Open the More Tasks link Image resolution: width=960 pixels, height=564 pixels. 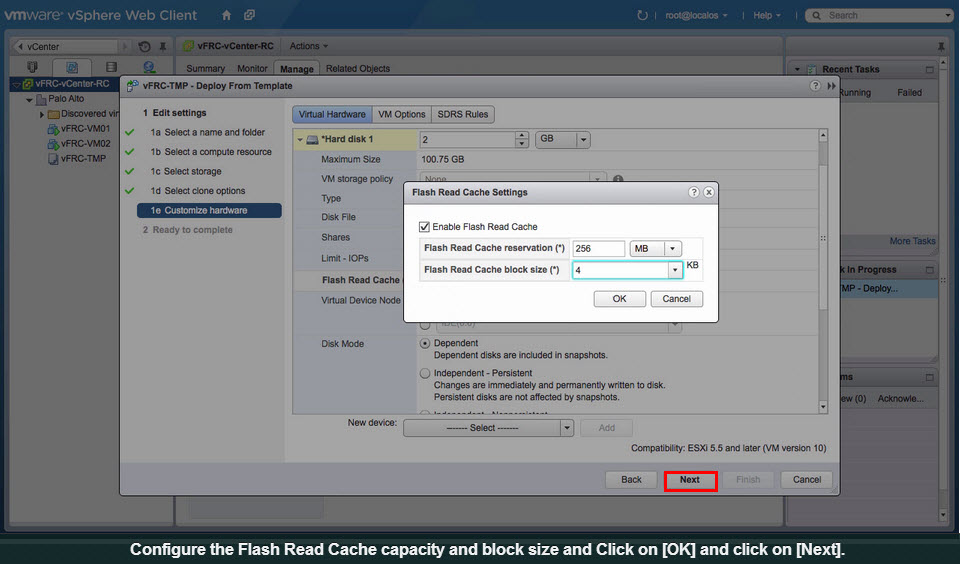pyautogui.click(x=912, y=241)
